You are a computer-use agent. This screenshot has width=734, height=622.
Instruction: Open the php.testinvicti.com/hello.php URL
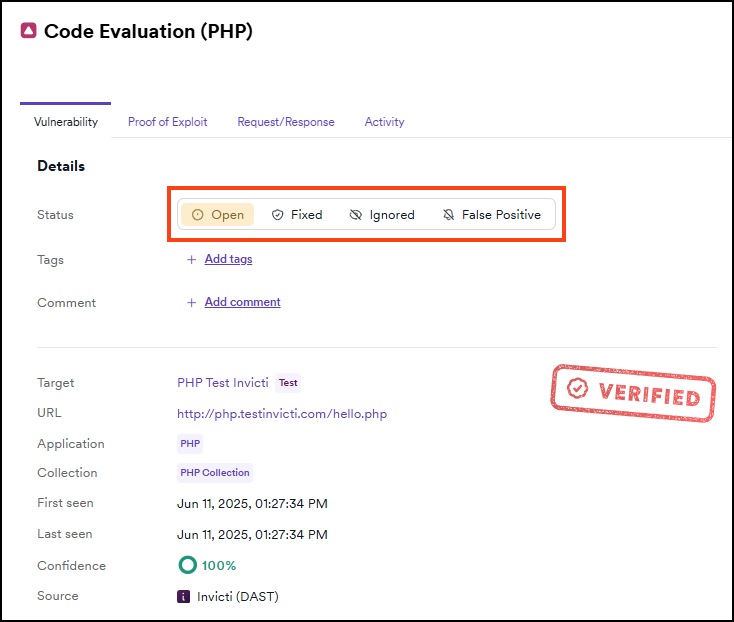pos(282,414)
